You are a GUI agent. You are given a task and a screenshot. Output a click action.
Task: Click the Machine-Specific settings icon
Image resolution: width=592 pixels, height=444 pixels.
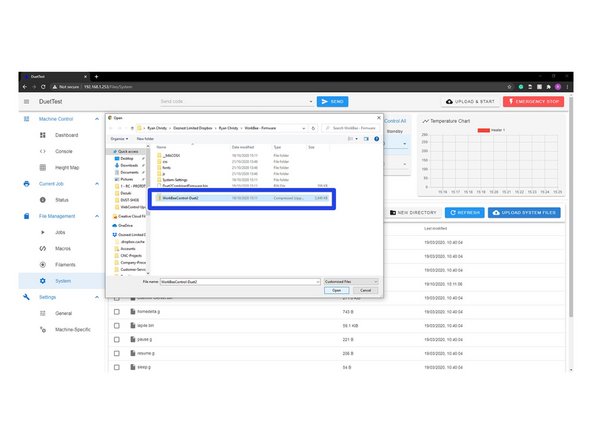point(43,330)
